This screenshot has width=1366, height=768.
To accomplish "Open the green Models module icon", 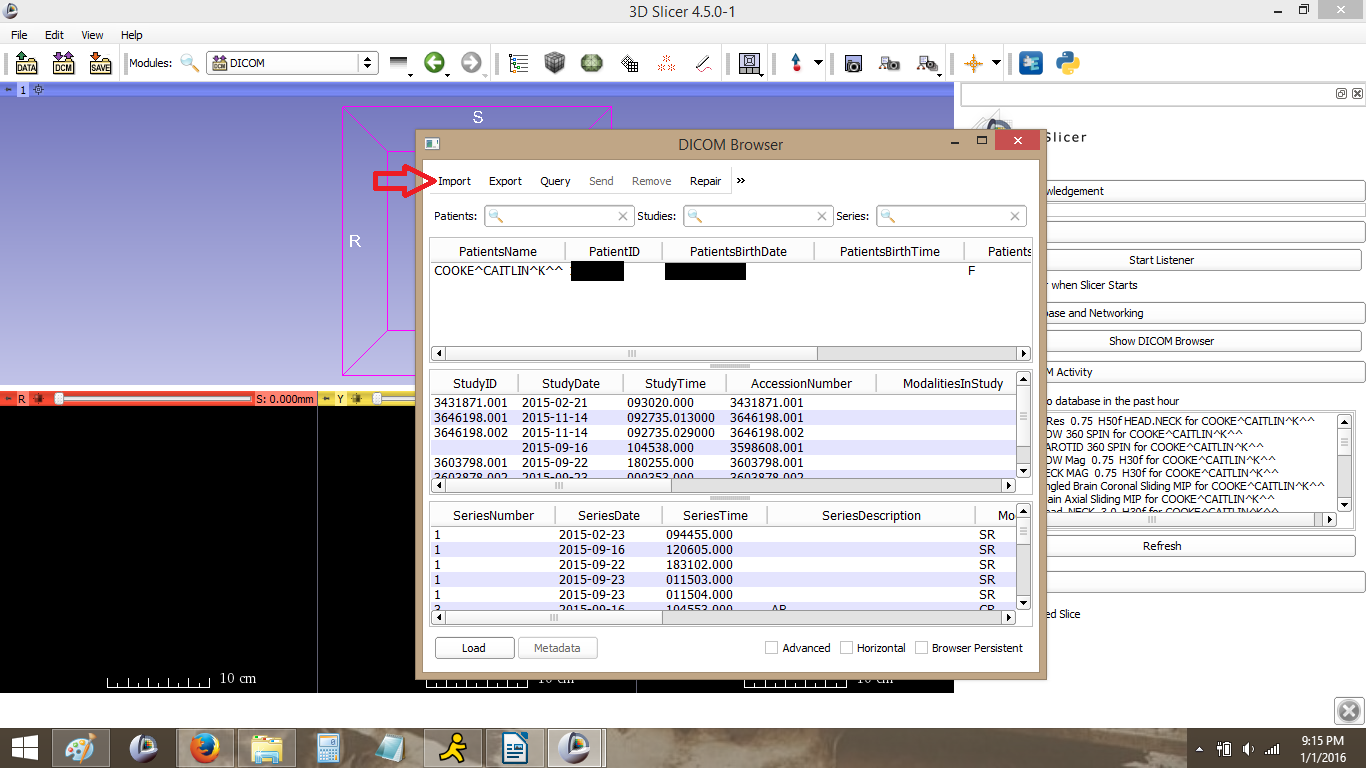I will coord(592,63).
